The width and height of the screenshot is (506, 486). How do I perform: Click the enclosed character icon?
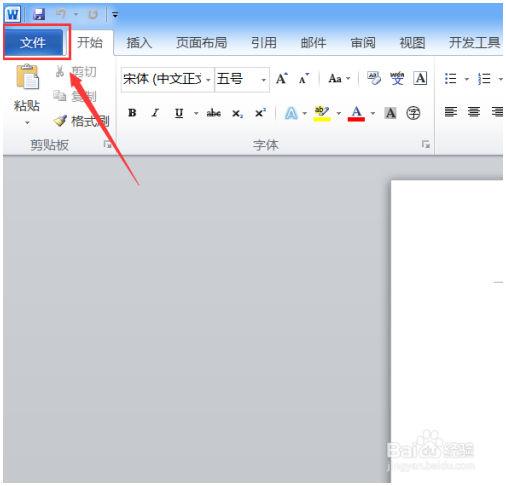click(413, 113)
